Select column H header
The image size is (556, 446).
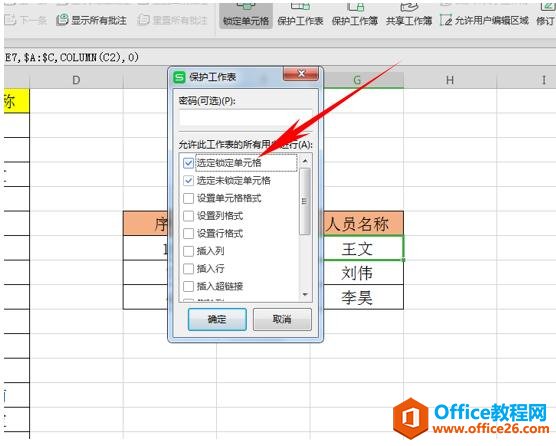point(450,80)
